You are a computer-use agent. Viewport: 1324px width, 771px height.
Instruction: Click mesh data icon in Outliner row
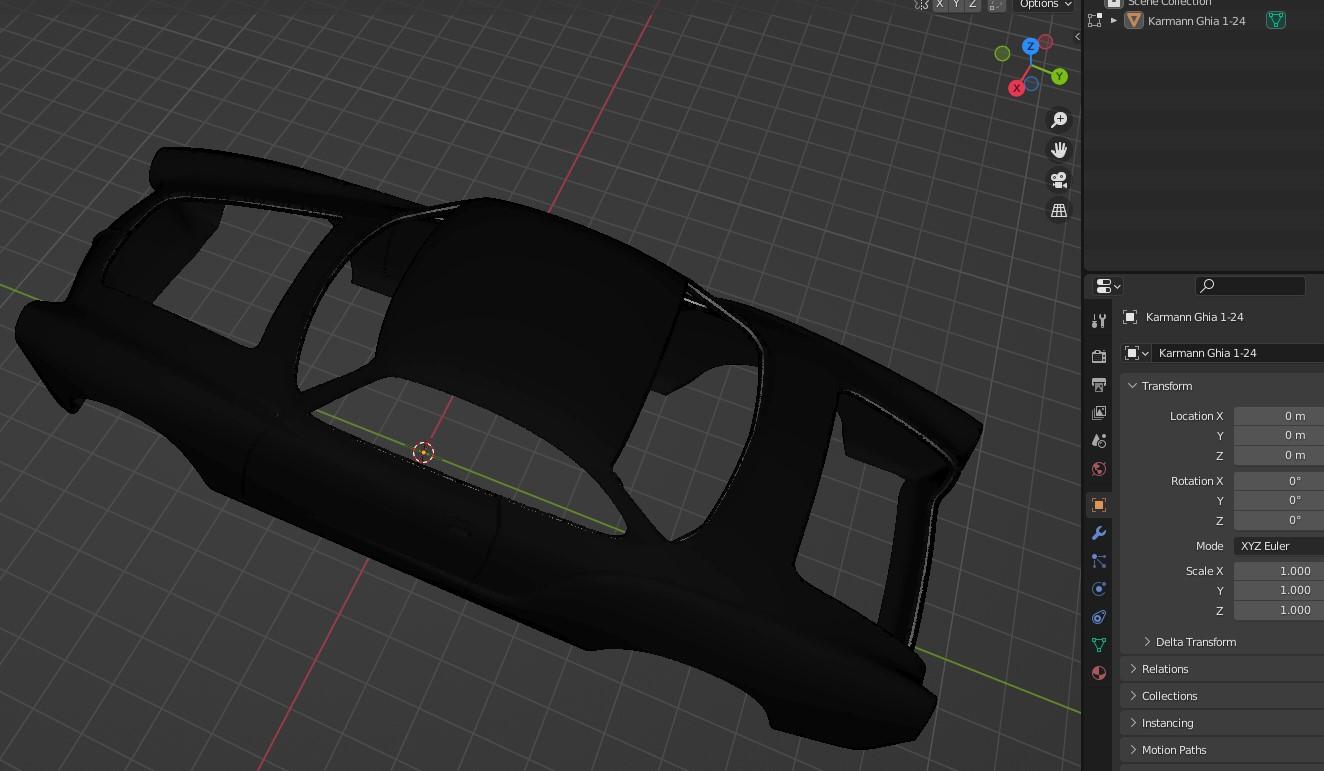click(x=1276, y=20)
